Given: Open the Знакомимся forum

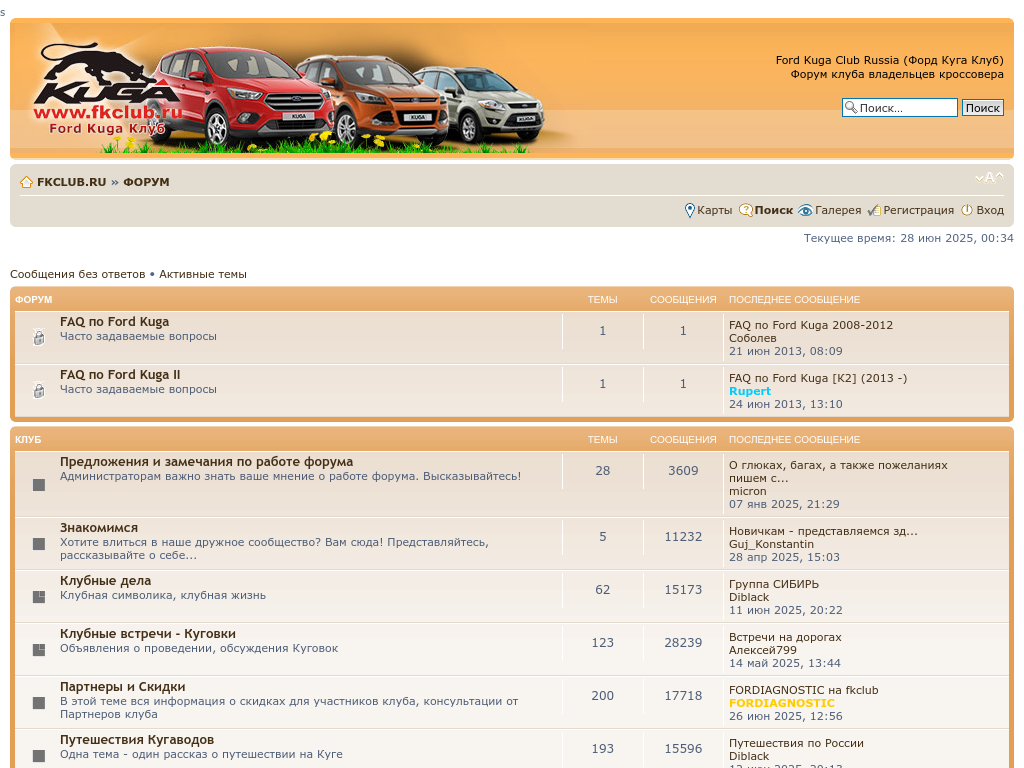Looking at the screenshot, I should 99,528.
